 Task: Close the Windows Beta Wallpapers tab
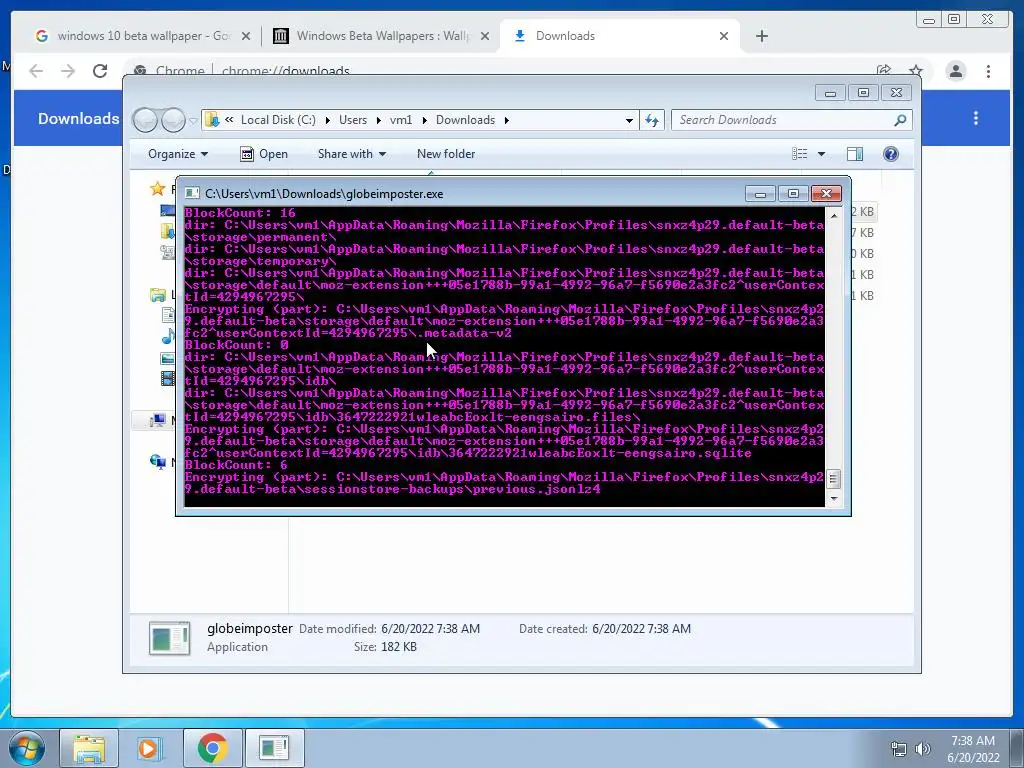click(x=485, y=36)
